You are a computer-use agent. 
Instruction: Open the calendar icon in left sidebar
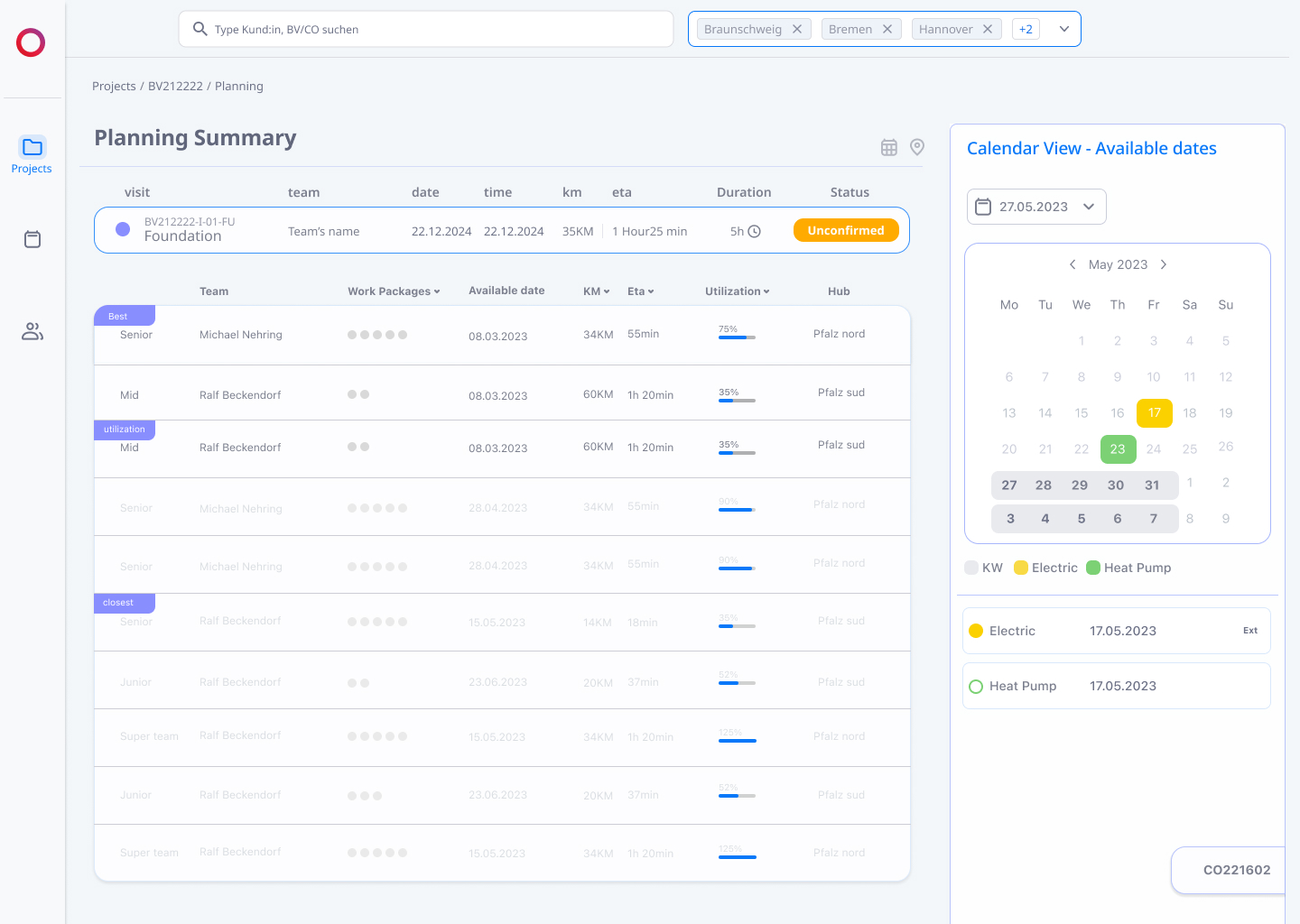(x=32, y=239)
